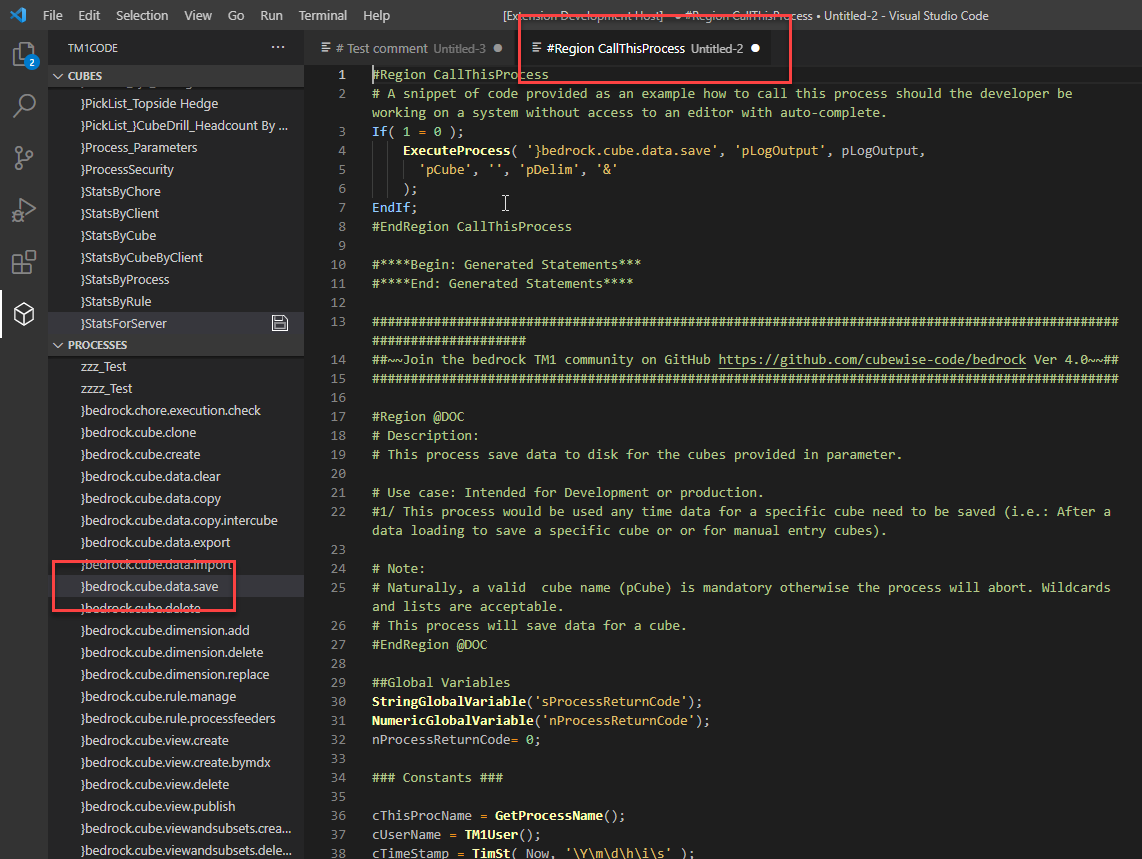Image resolution: width=1142 pixels, height=859 pixels.
Task: Click the VS Code logo icon
Action: [x=18, y=15]
